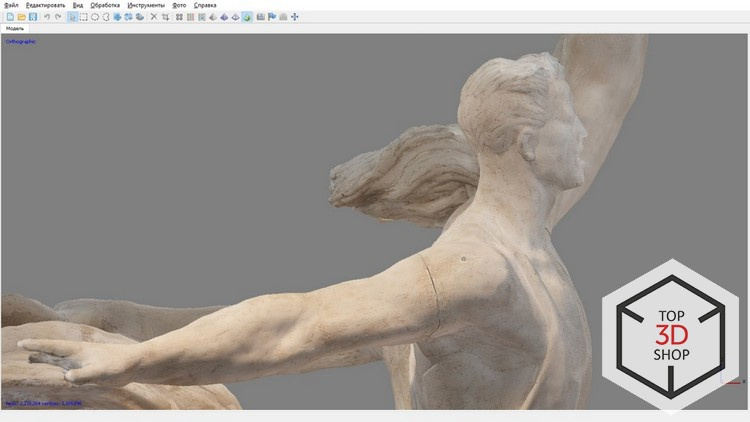This screenshot has height=422, width=750.
Task: Create a new project with New icon
Action: 10,17
